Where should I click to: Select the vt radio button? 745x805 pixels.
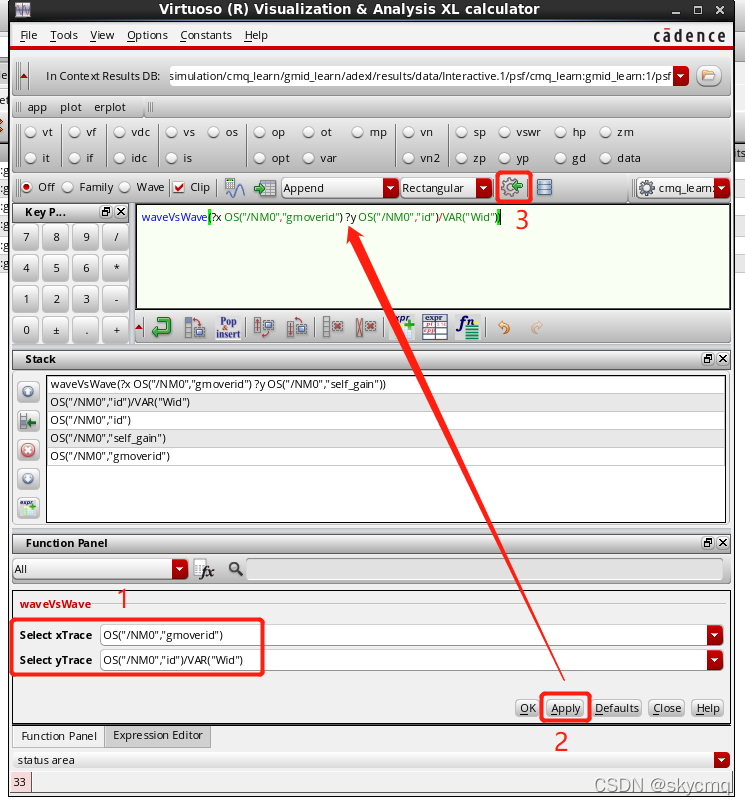pos(31,132)
